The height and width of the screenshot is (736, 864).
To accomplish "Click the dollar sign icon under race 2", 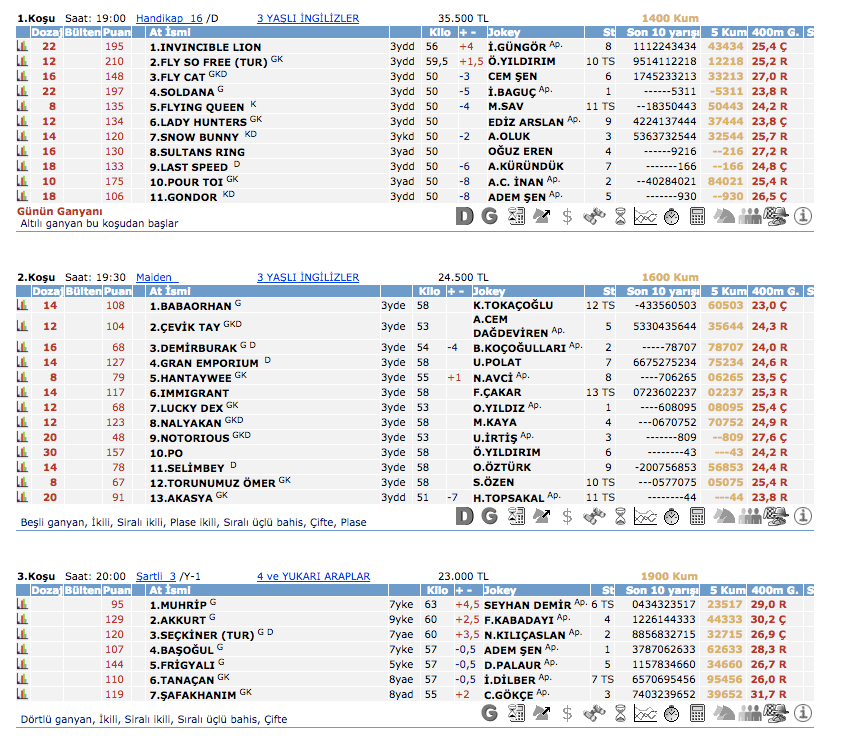I will pos(567,516).
